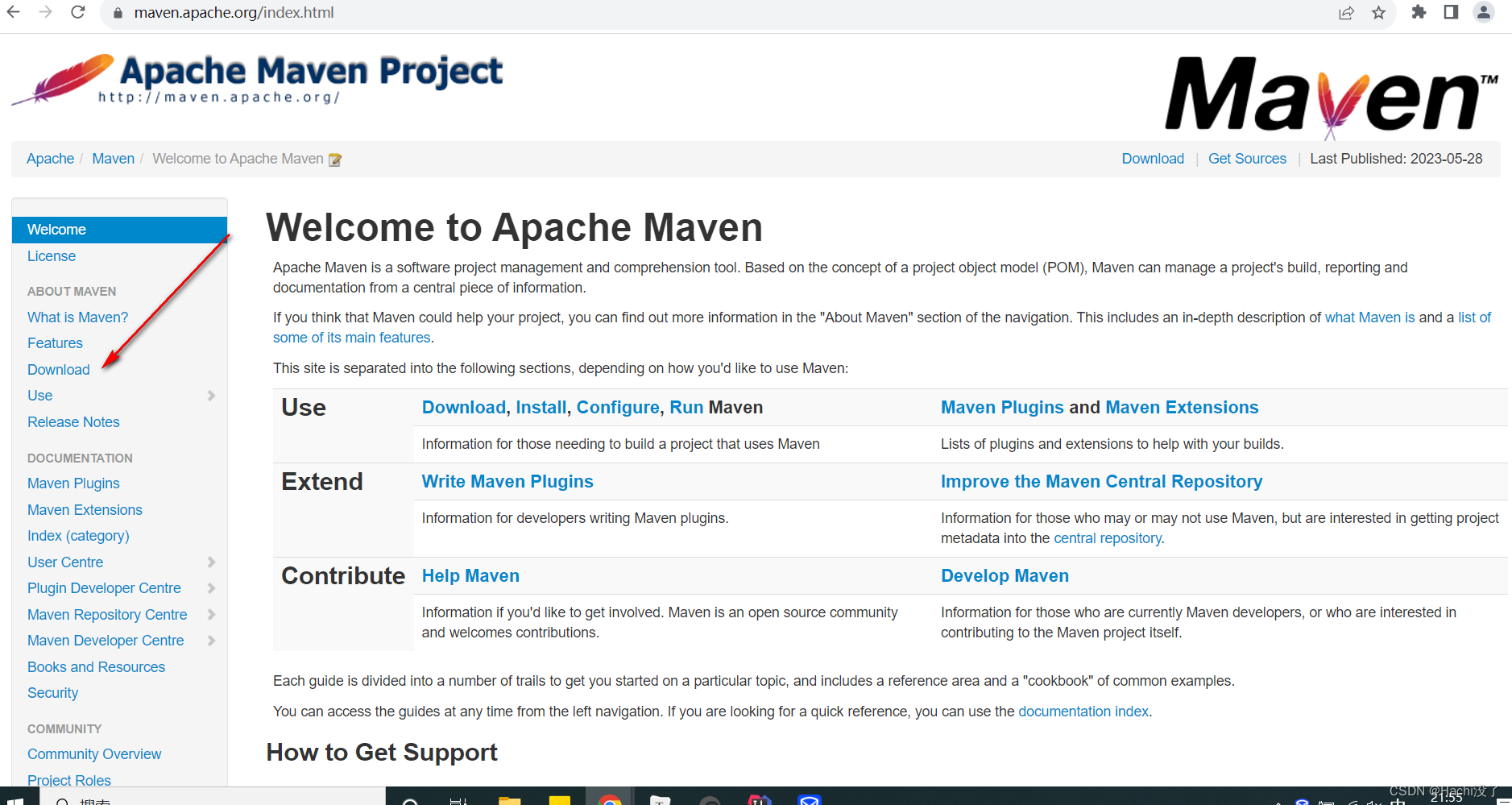Click the Download link in the Use row
This screenshot has height=805, width=1512.
[464, 408]
